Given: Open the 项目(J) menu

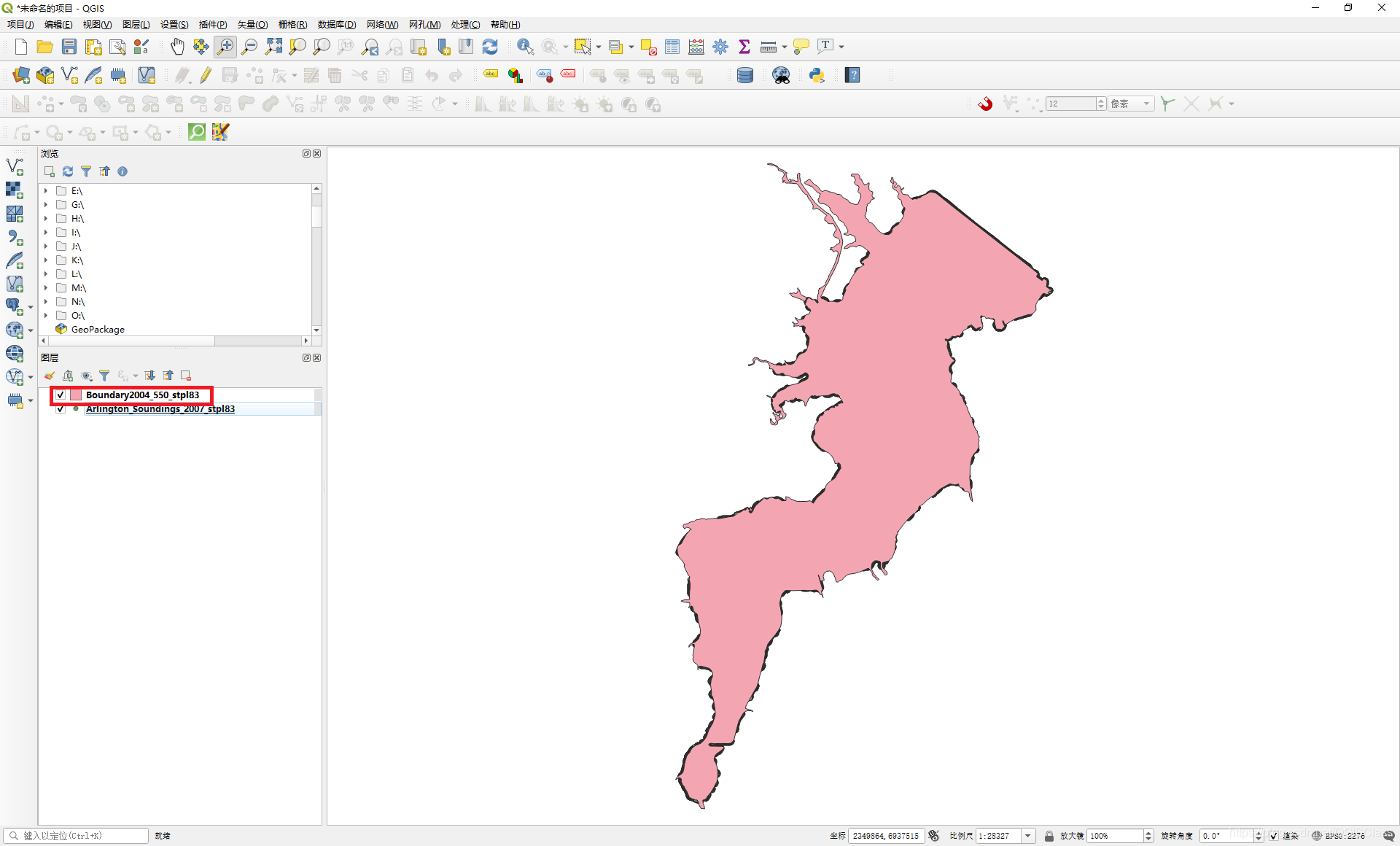Looking at the screenshot, I should tap(20, 25).
